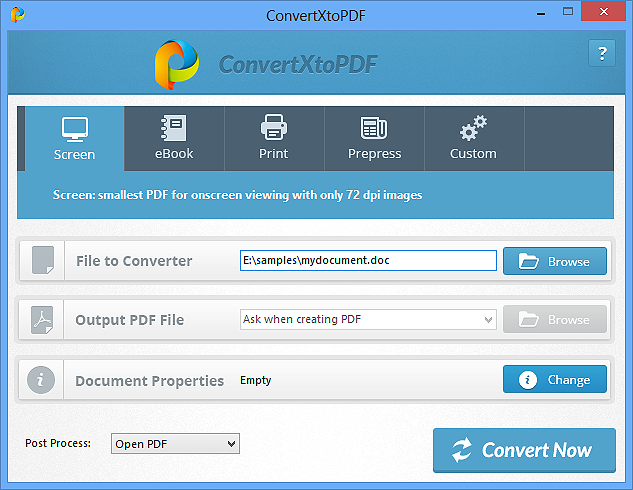Open the Output PDF File dropdown
Image resolution: width=633 pixels, height=490 pixels.
click(x=368, y=319)
